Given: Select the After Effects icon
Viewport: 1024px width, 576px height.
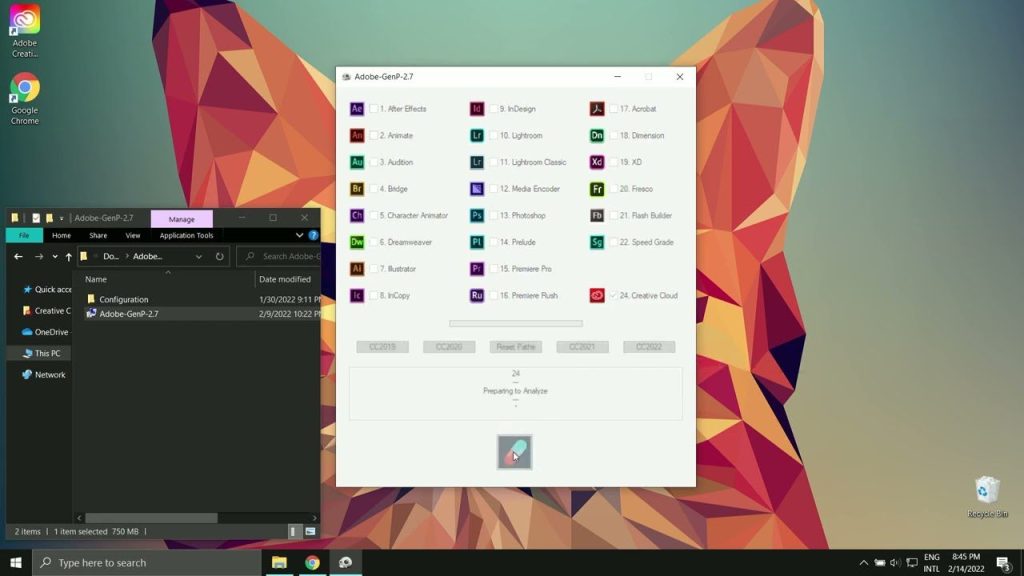Looking at the screenshot, I should tap(359, 108).
